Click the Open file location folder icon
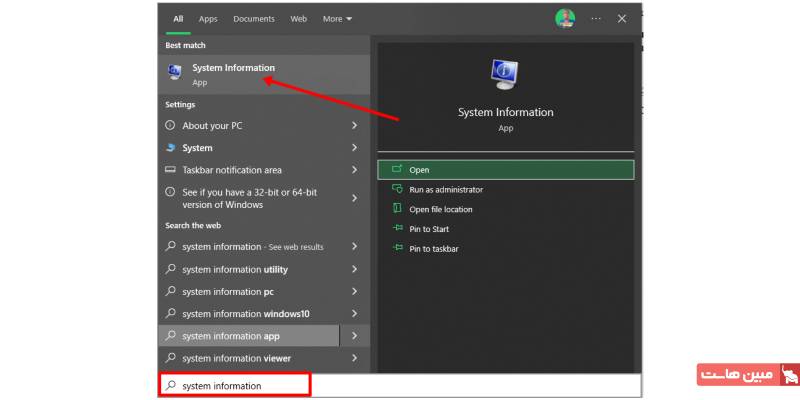The height and width of the screenshot is (400, 800). 397,209
